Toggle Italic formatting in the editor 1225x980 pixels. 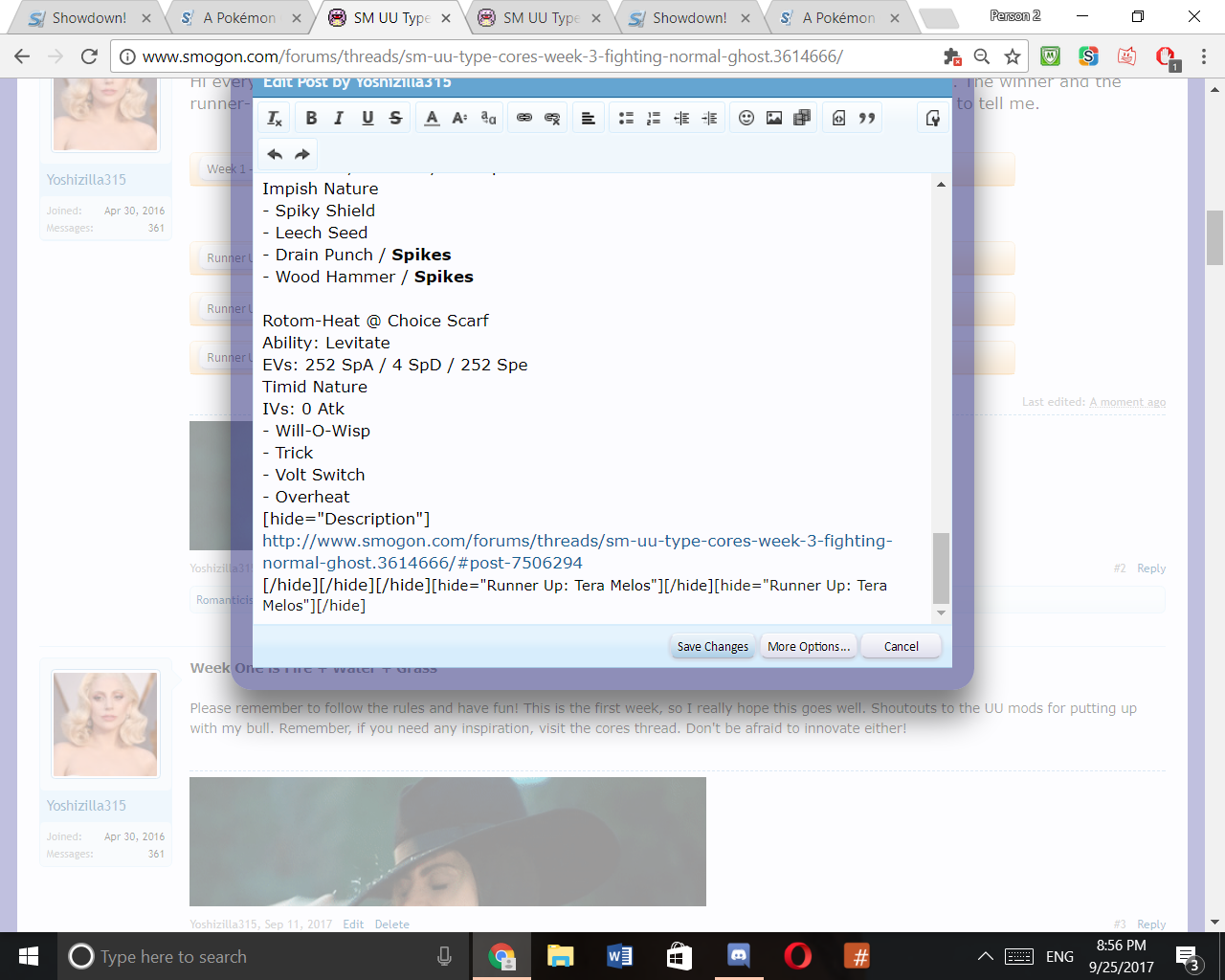tap(339, 118)
